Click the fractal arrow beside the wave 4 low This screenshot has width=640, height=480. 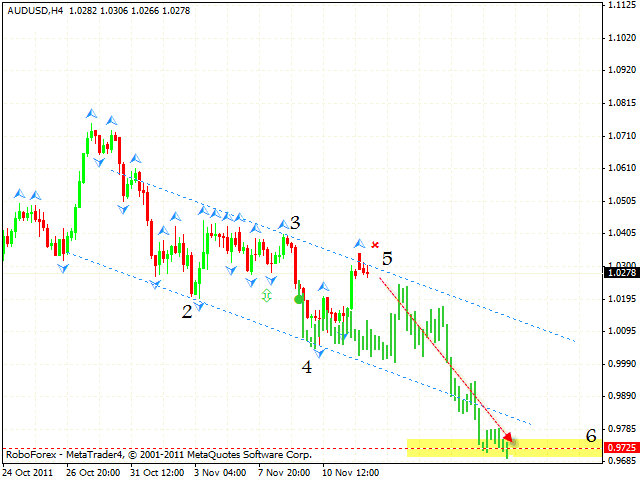point(320,352)
